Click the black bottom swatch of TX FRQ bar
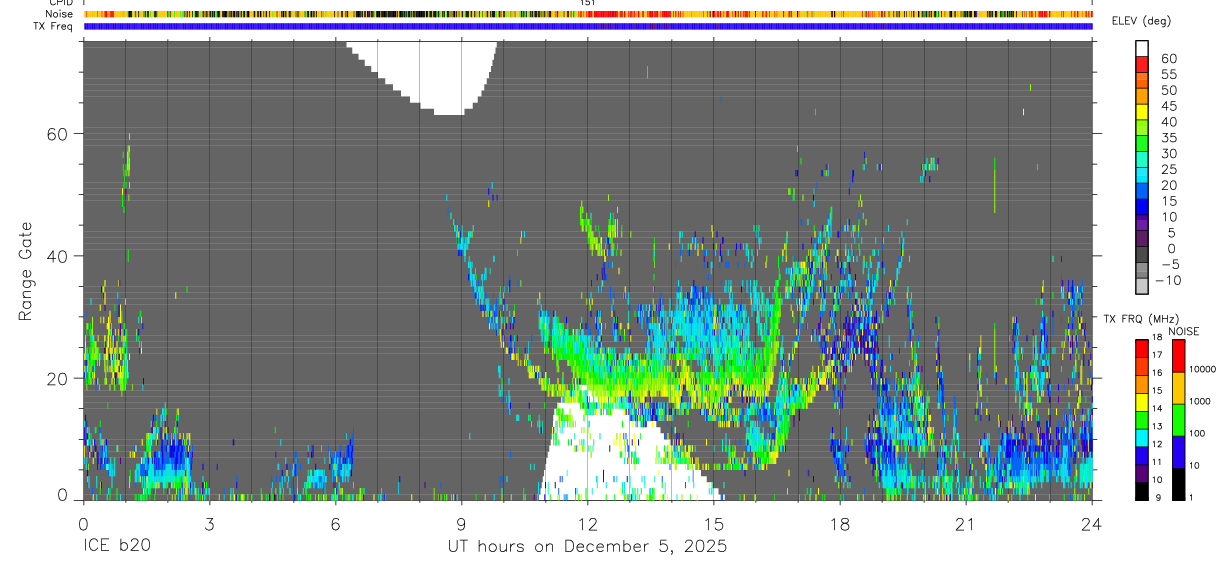The width and height of the screenshot is (1228, 567). coord(1142,491)
